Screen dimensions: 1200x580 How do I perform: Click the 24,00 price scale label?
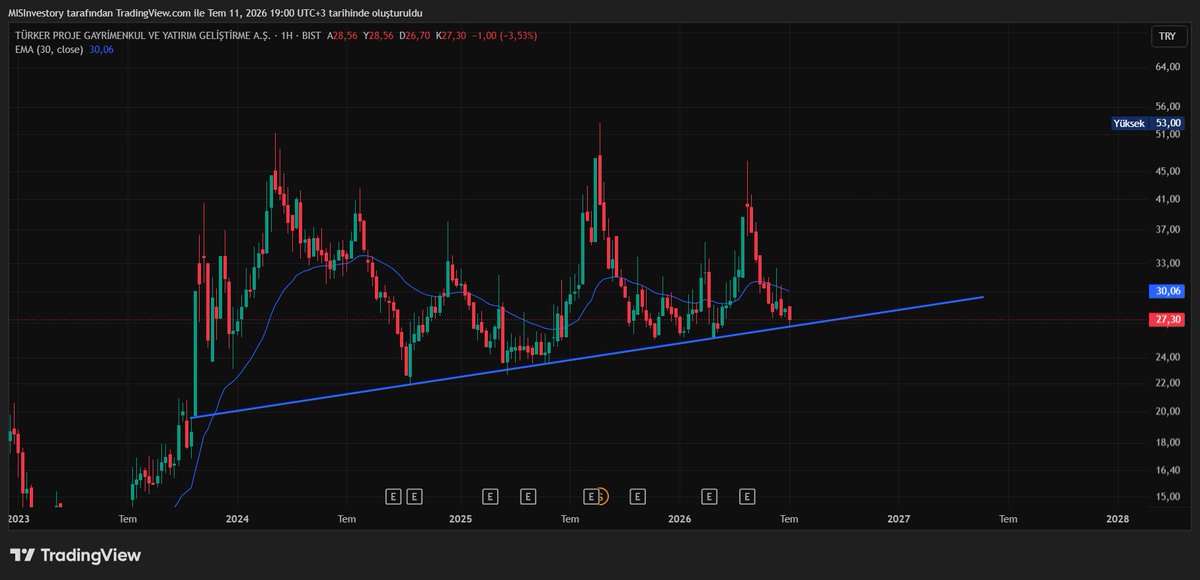point(1168,357)
